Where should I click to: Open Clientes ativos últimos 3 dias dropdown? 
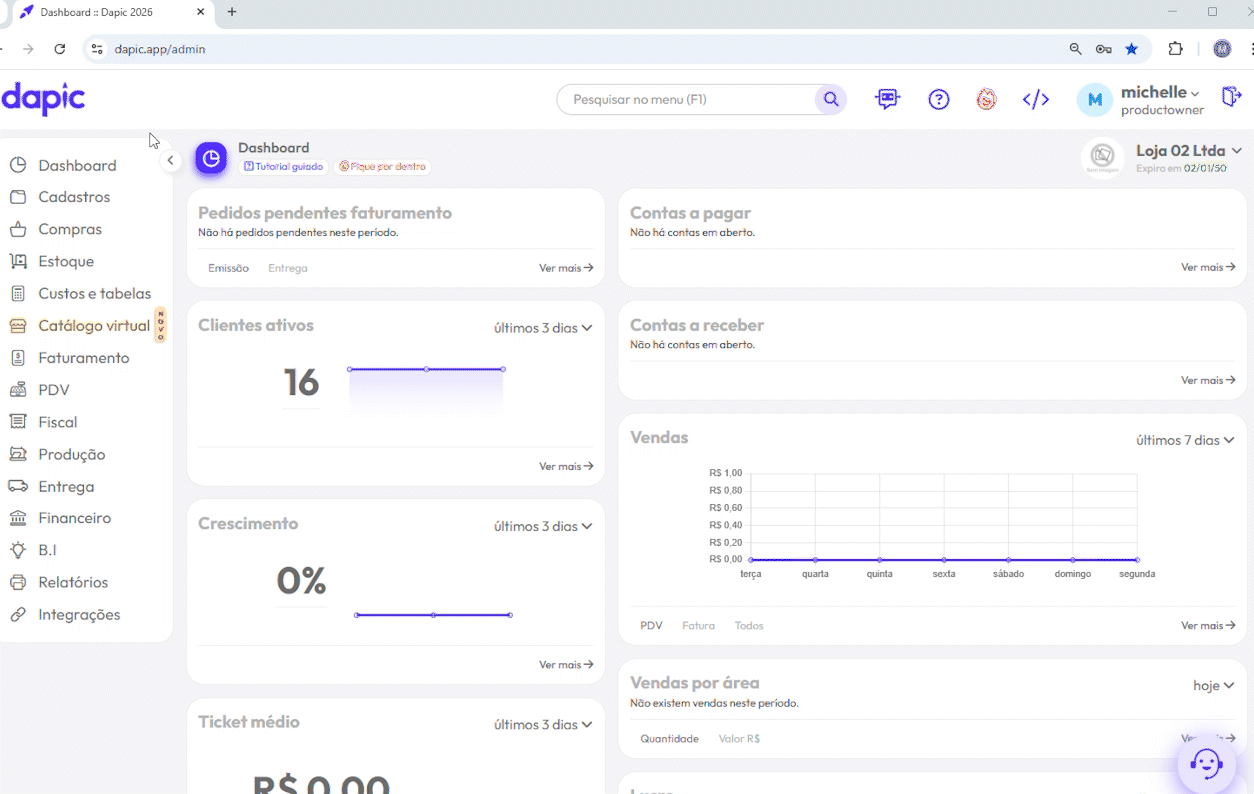tap(542, 328)
